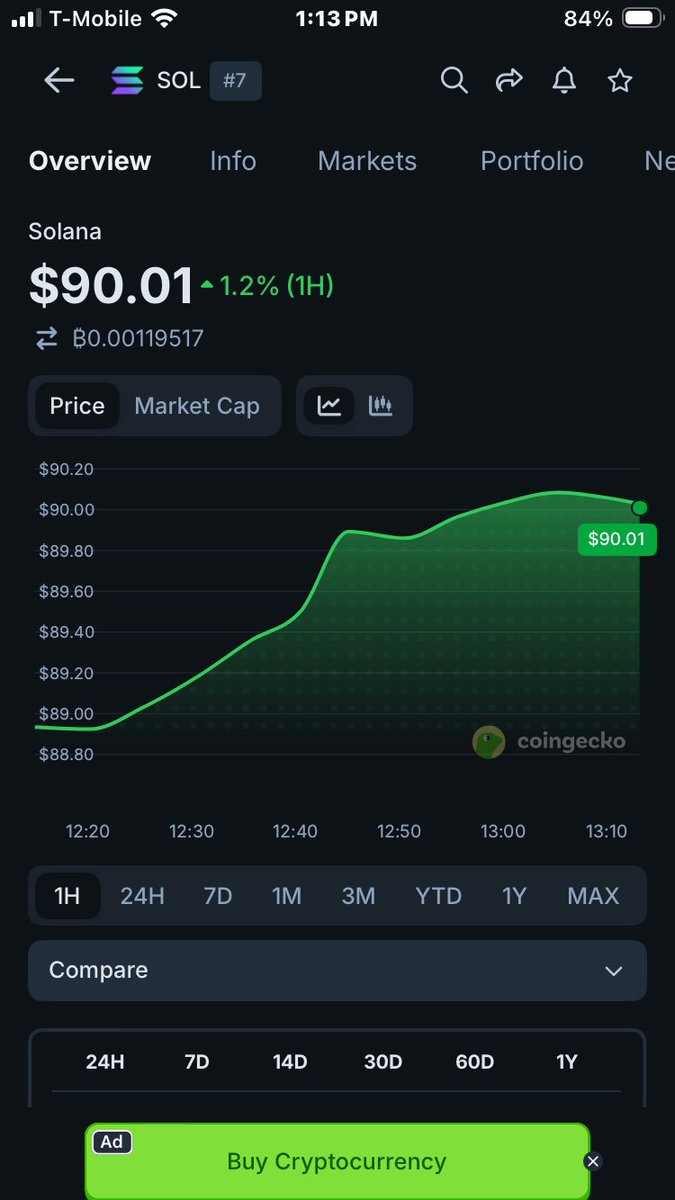Open search with magnifier icon
675x1200 pixels.
tap(454, 81)
